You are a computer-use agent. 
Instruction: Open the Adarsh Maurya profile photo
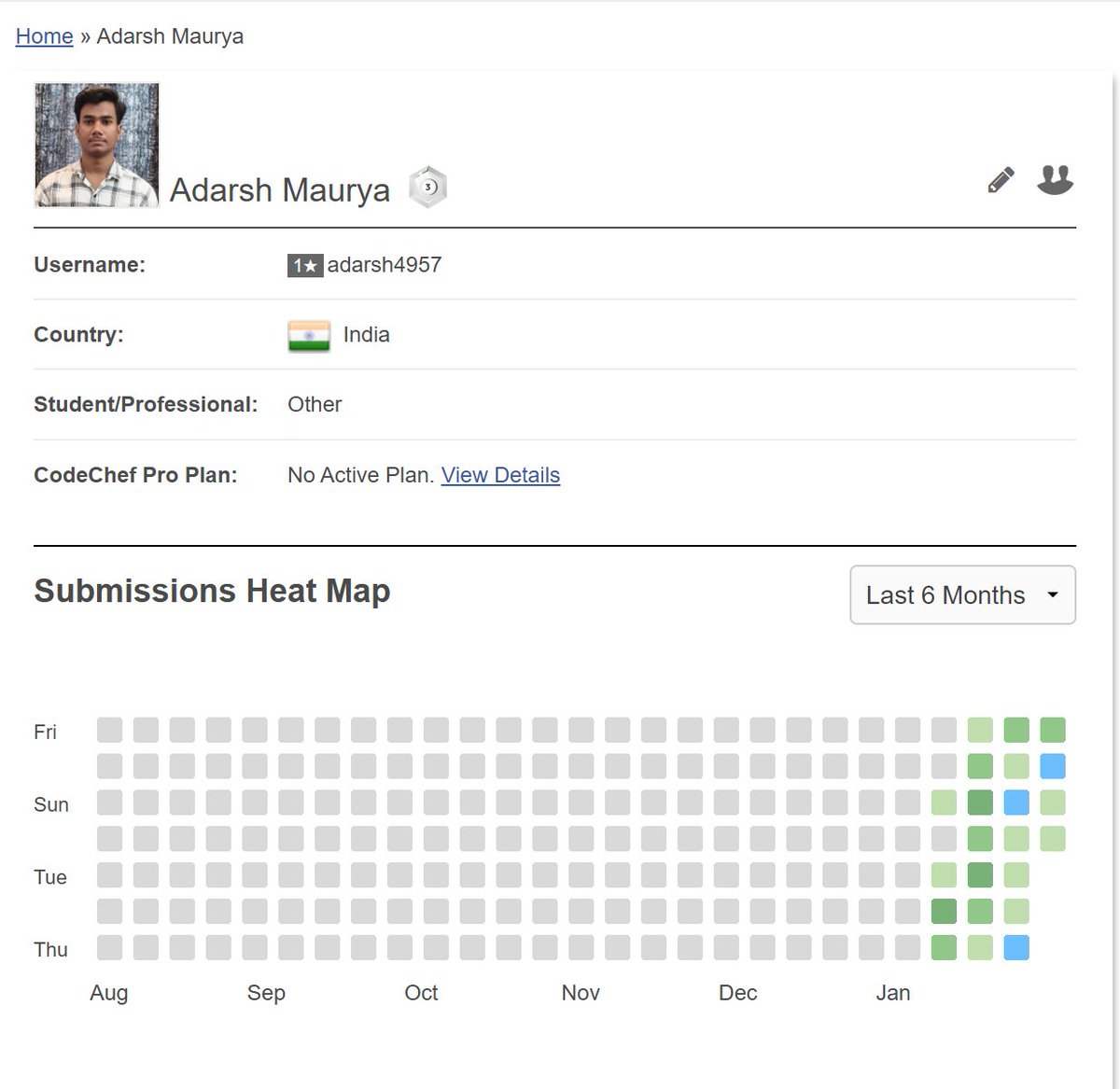[x=97, y=145]
